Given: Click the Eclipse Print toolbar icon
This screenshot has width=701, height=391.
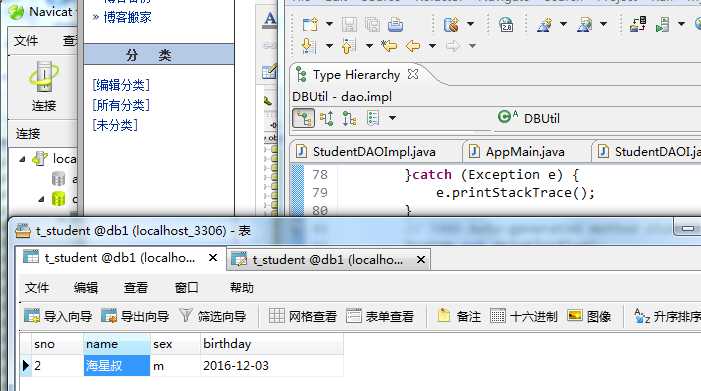Looking at the screenshot, I should point(395,24).
